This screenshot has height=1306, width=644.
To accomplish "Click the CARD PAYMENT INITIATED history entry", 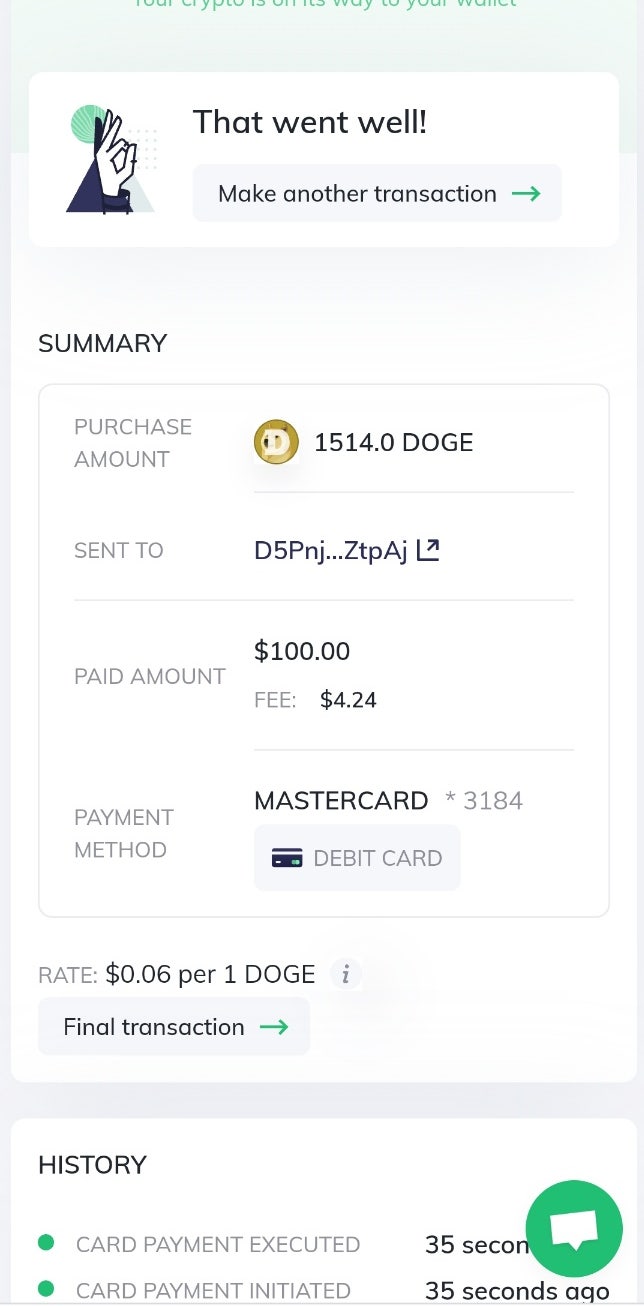I will point(213,1291).
